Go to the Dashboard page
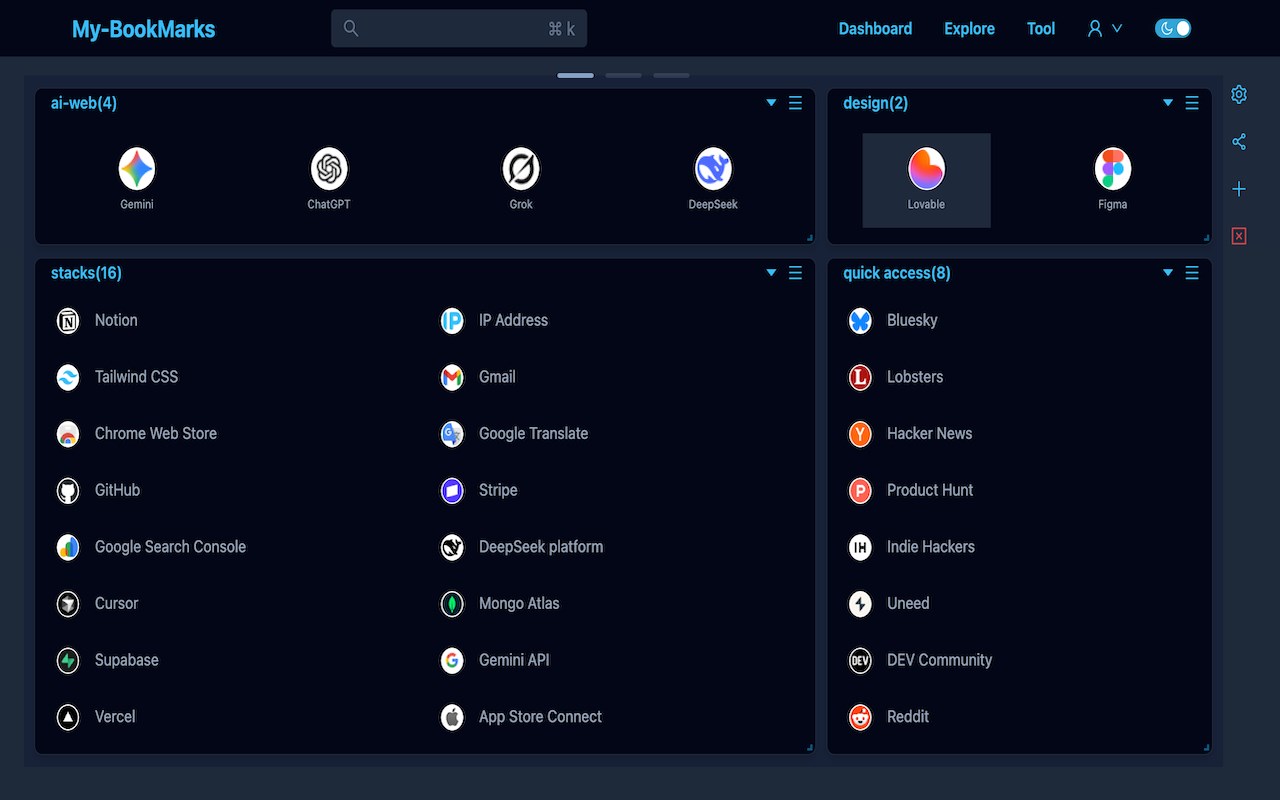The image size is (1280, 800). click(x=875, y=29)
